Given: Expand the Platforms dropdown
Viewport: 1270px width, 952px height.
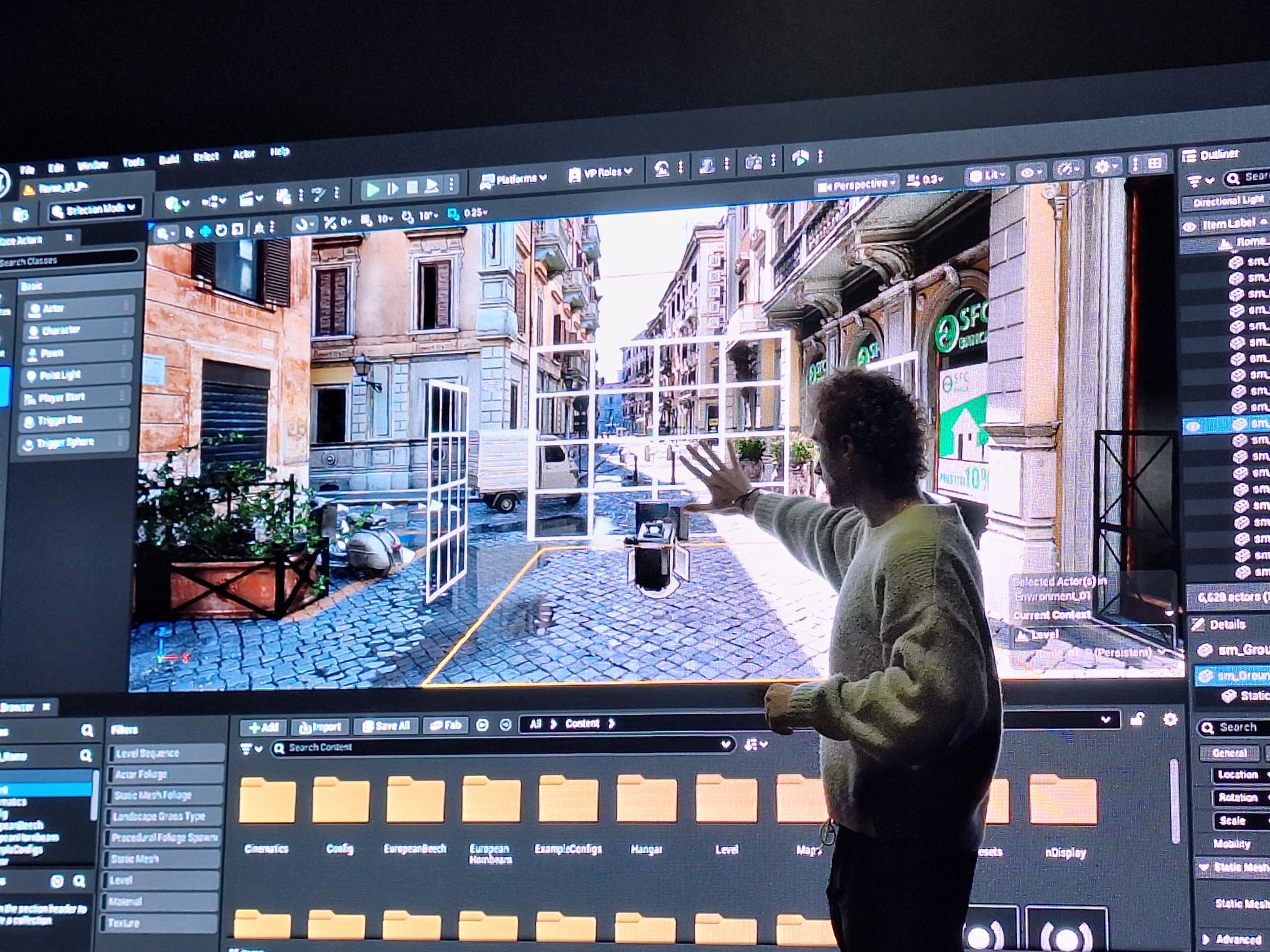Looking at the screenshot, I should tap(513, 179).
